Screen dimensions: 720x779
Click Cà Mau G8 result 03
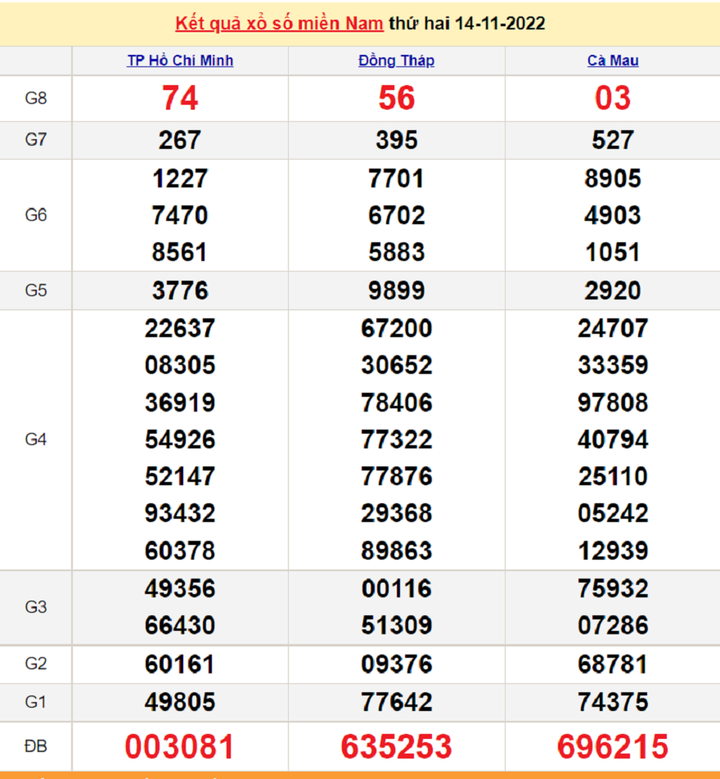(612, 98)
